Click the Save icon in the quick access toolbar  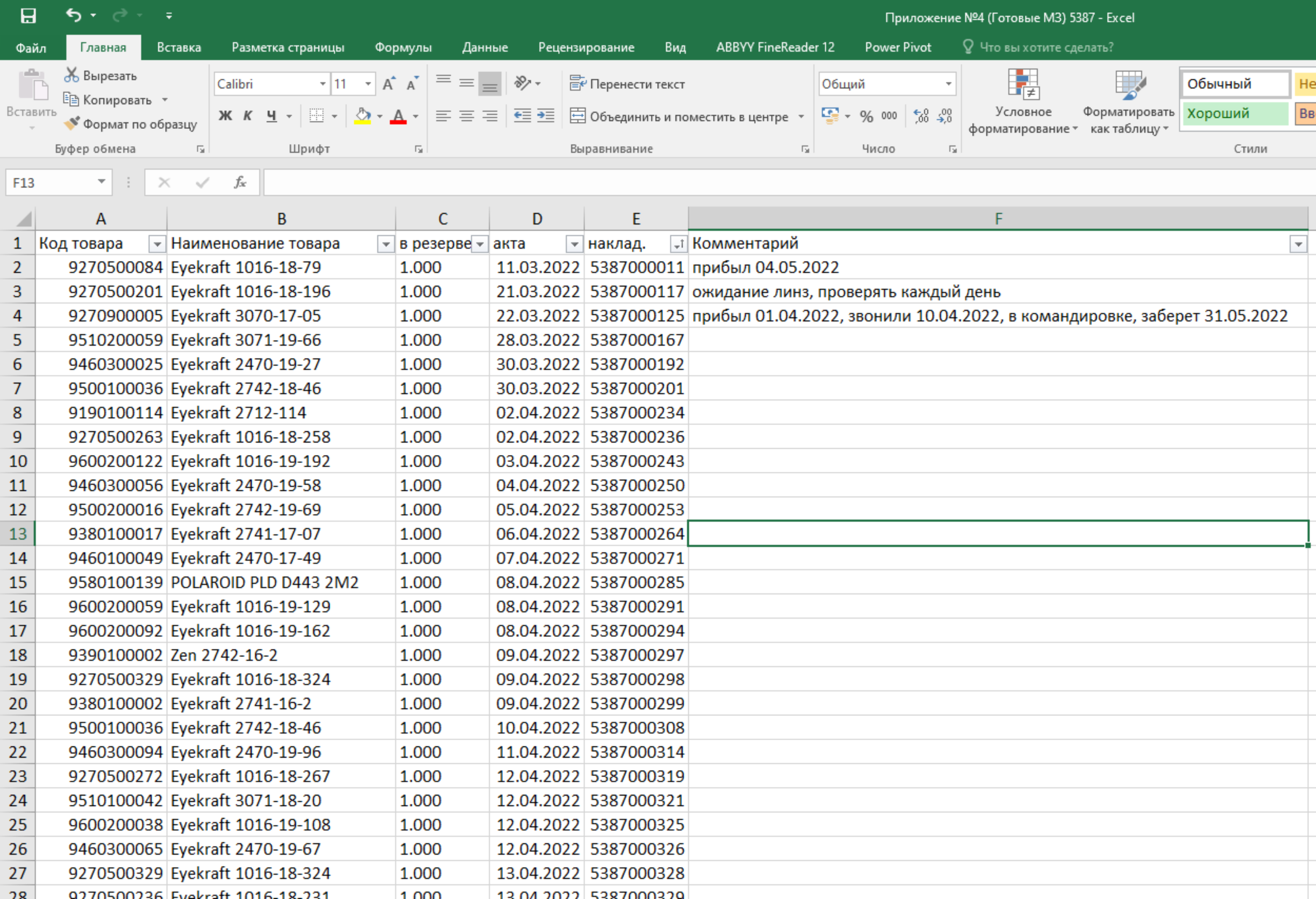28,16
